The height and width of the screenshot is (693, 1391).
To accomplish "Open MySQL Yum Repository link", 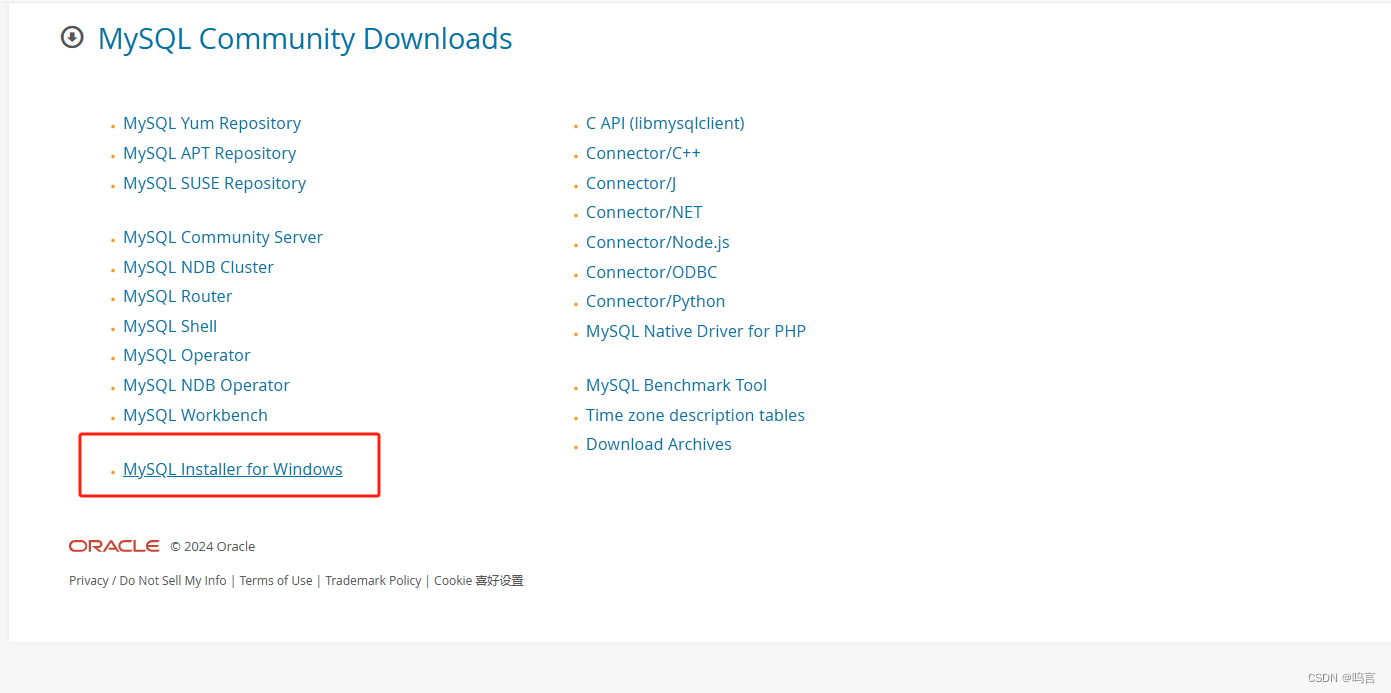I will pyautogui.click(x=212, y=123).
